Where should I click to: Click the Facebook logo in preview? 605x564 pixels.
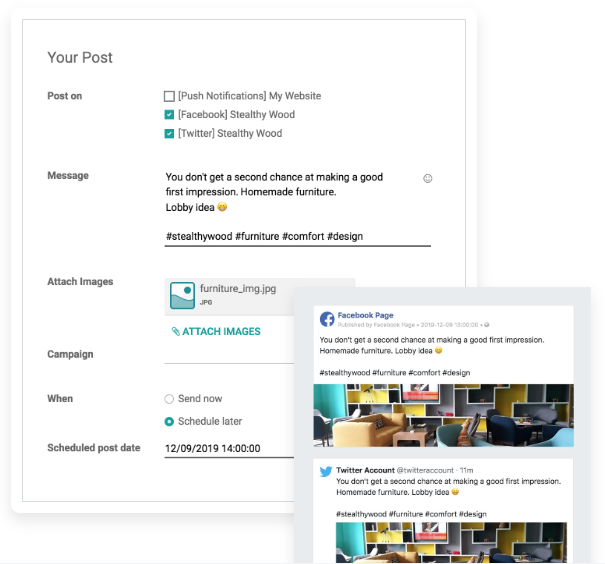327,319
